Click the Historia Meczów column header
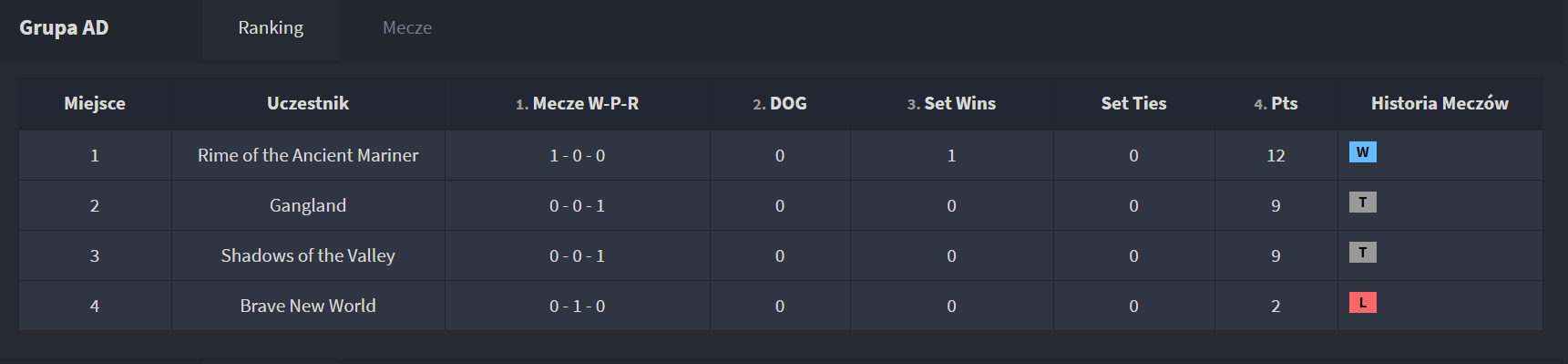Image resolution: width=1568 pixels, height=364 pixels. [x=1440, y=103]
